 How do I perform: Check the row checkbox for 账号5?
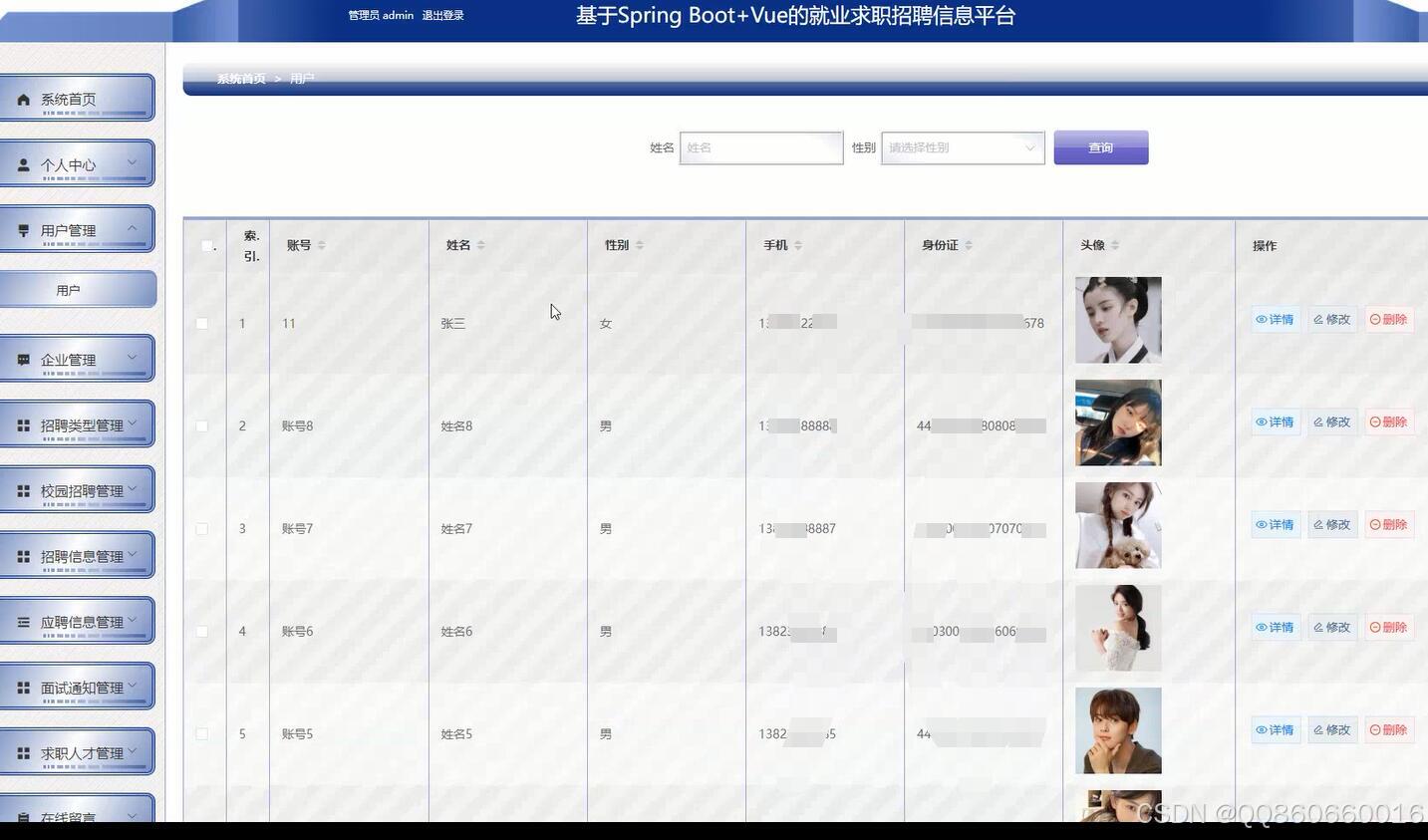(x=202, y=733)
